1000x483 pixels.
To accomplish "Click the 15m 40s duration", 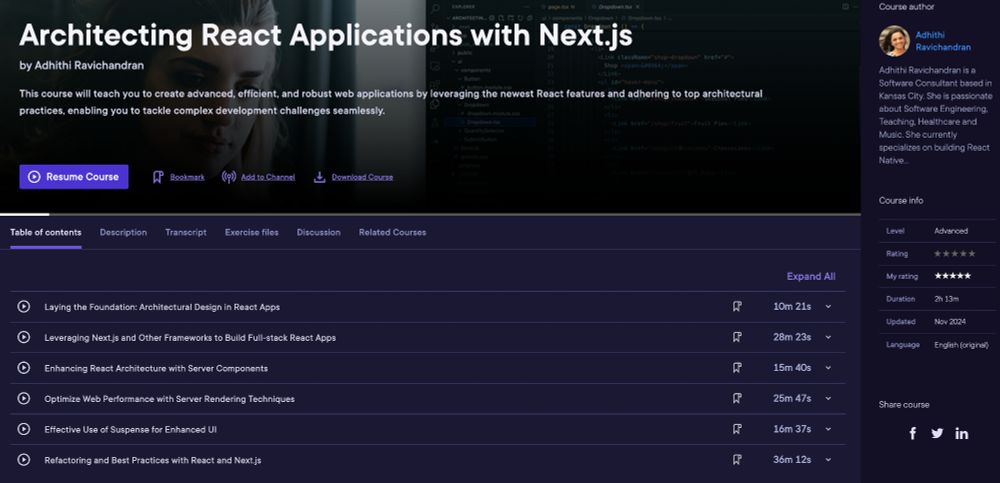I will click(x=792, y=368).
